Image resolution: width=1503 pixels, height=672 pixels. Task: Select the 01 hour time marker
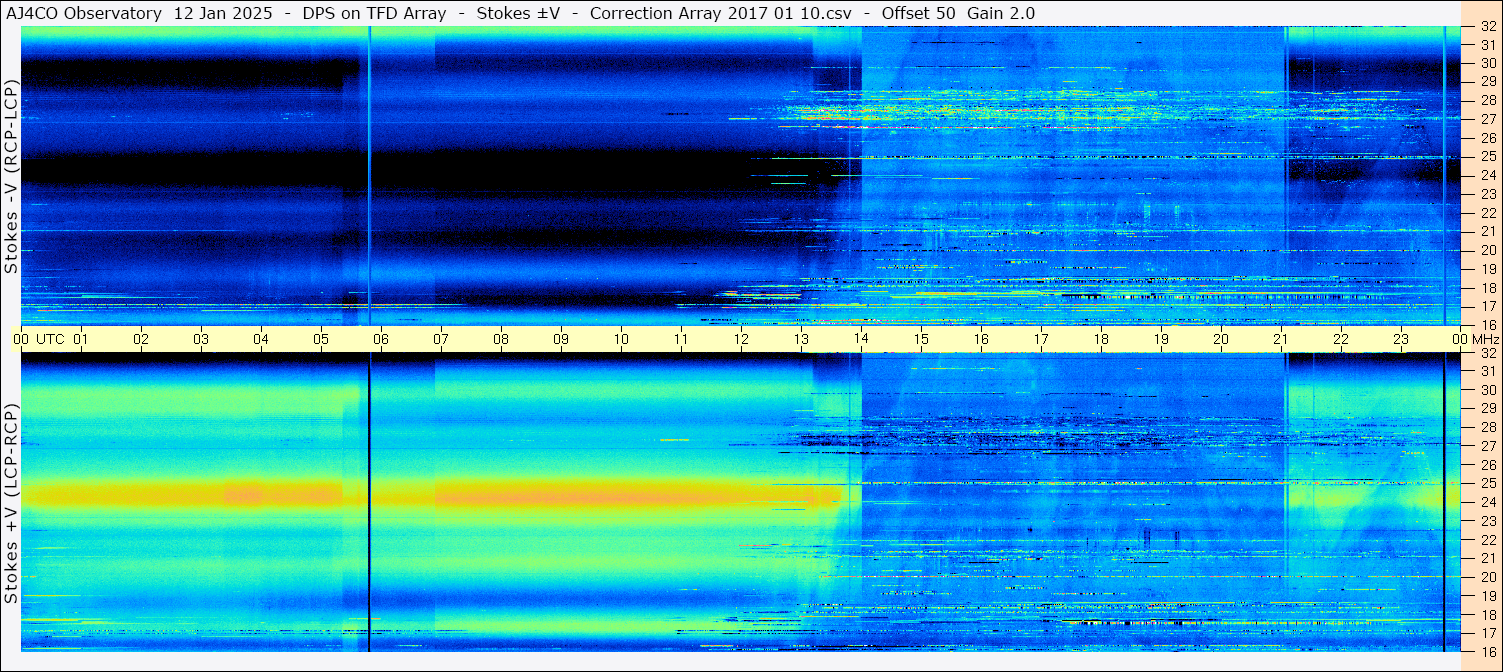click(x=81, y=339)
